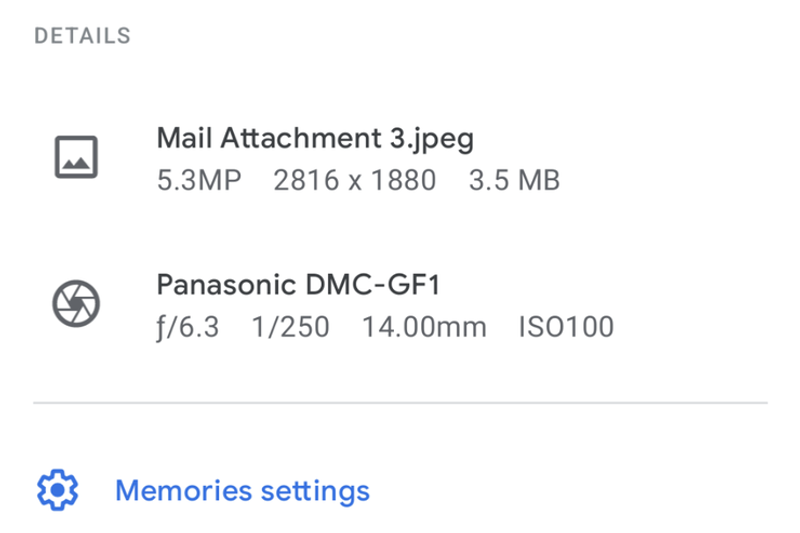Click the word Panasonic in camera row
This screenshot has width=800, height=533.
click(226, 285)
